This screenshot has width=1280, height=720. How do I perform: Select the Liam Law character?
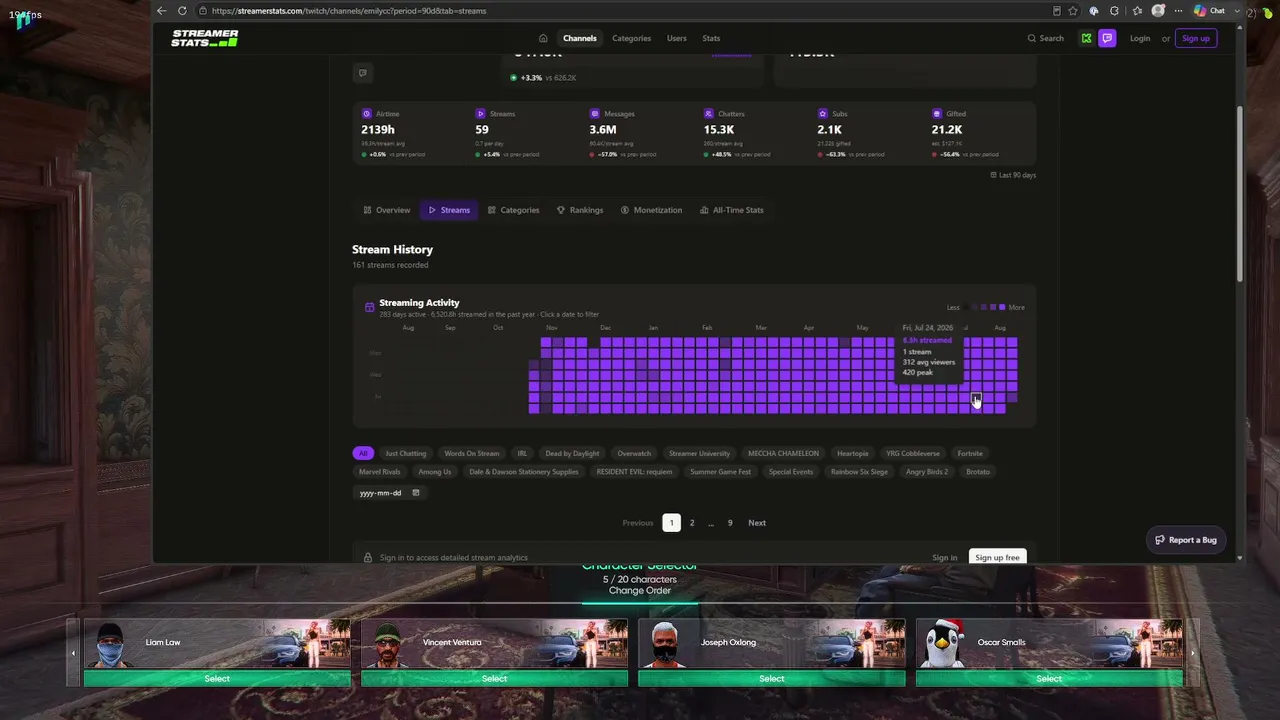[x=217, y=678]
